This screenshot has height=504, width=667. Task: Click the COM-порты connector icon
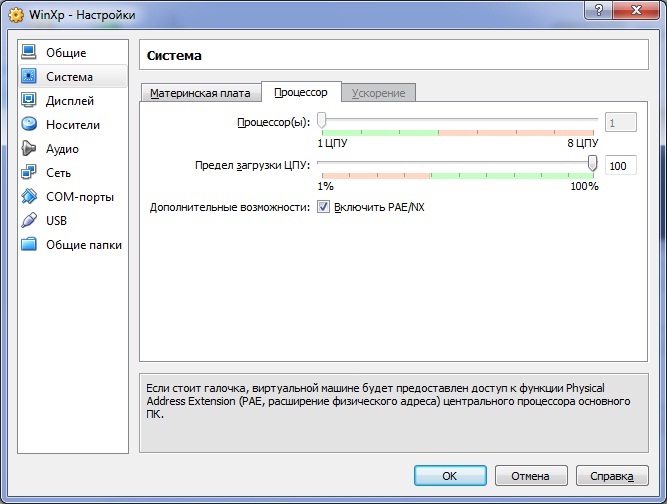[29, 196]
